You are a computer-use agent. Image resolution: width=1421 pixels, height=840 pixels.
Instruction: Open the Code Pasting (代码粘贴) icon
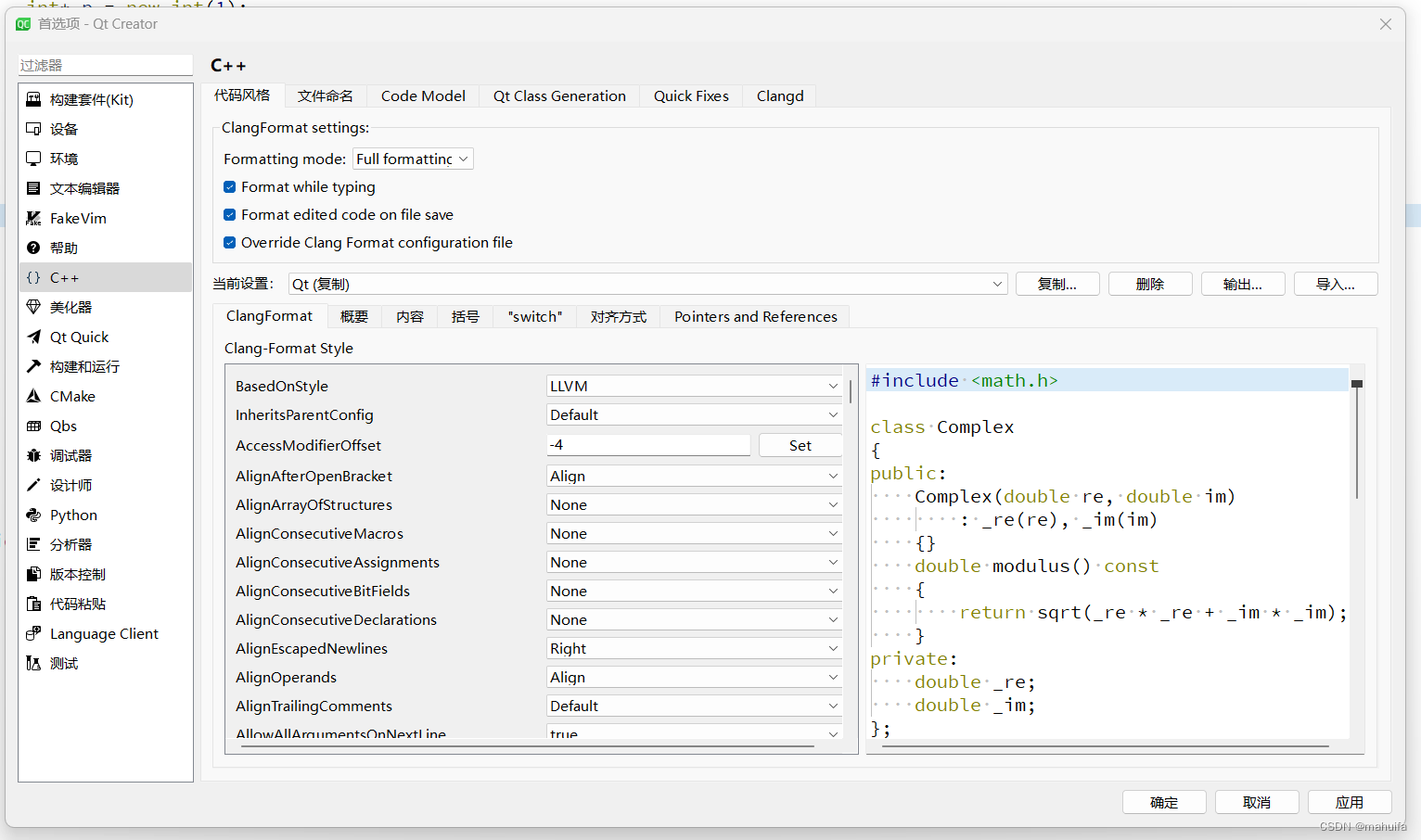click(33, 604)
